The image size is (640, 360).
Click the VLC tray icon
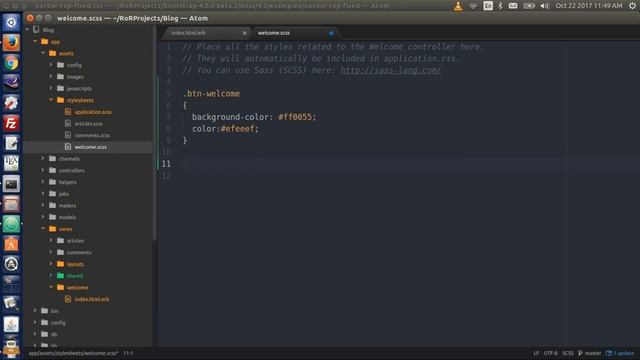(x=458, y=6)
